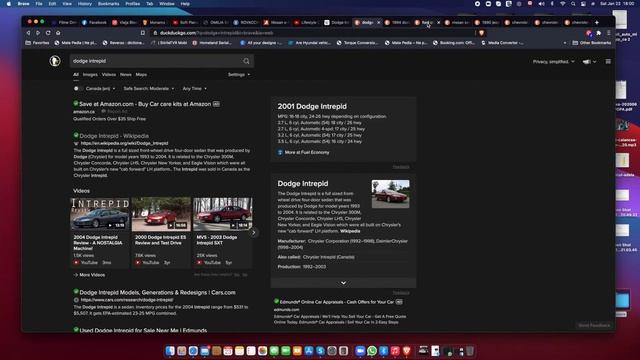Select the Maps search tab

(141, 75)
